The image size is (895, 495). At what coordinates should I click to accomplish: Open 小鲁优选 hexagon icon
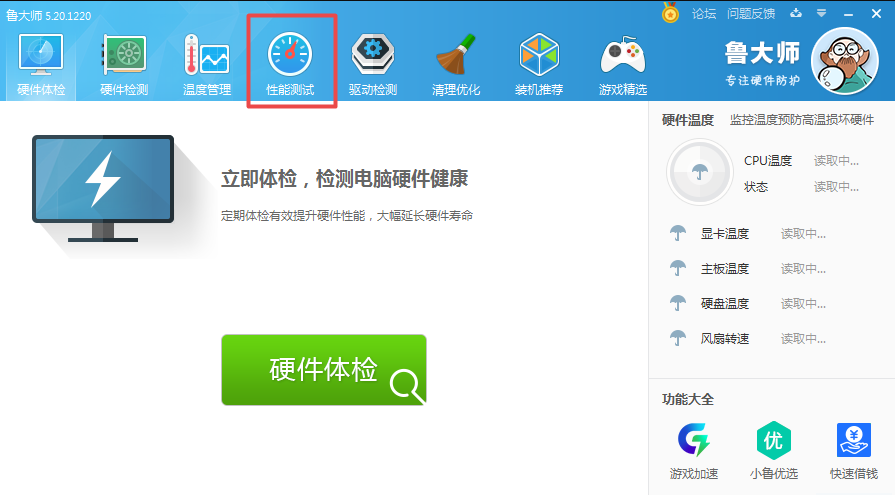tap(774, 440)
